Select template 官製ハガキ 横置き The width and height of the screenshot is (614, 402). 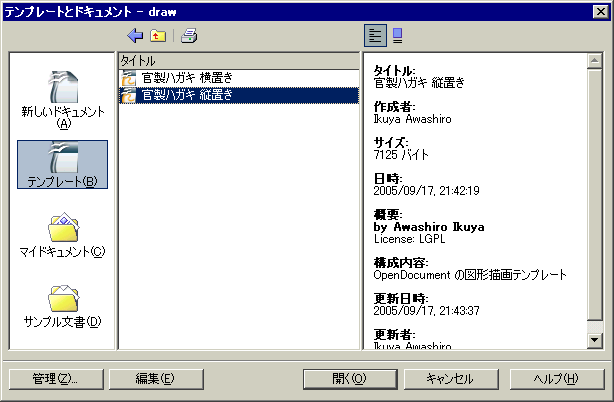tap(239, 78)
